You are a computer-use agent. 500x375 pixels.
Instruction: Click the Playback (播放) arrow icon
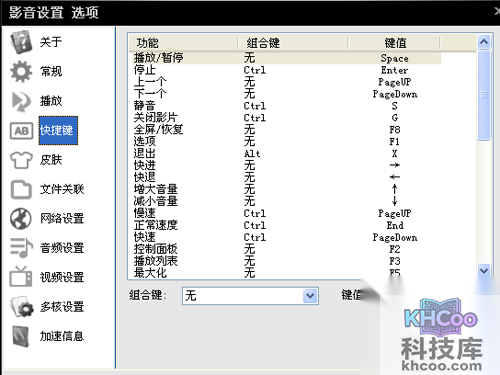pyautogui.click(x=21, y=101)
